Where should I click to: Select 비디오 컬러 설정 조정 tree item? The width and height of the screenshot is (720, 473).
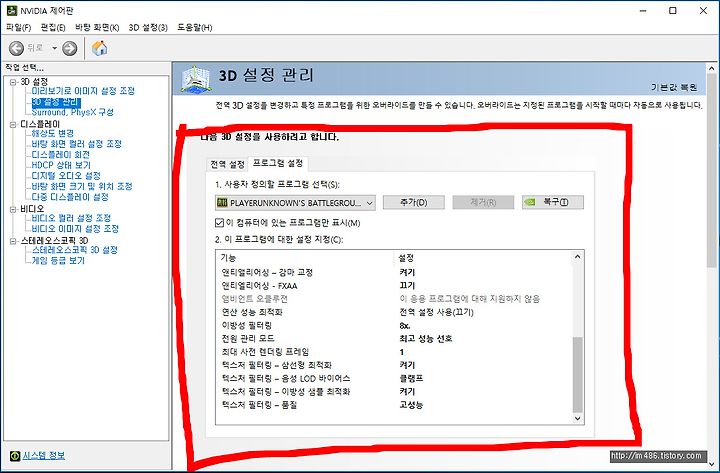[71, 218]
